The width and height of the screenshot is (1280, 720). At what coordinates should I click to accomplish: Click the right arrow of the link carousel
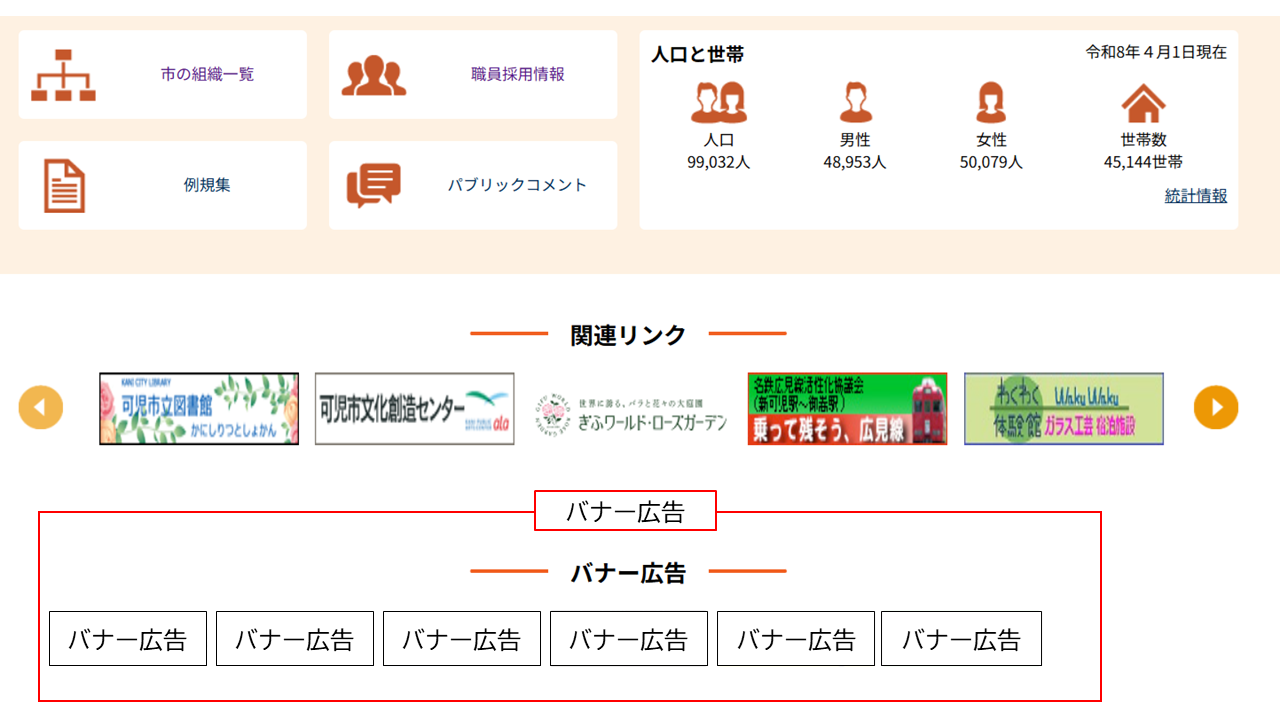(1216, 407)
